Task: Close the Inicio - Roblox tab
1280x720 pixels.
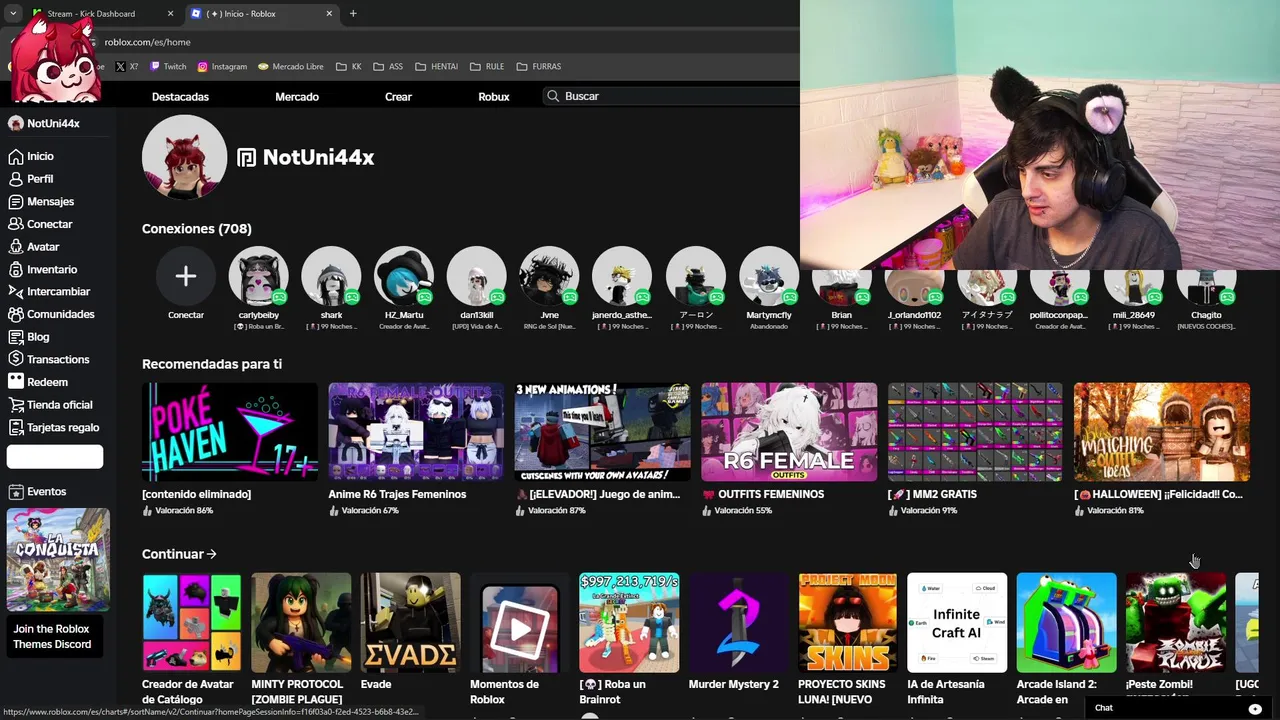Action: (329, 14)
